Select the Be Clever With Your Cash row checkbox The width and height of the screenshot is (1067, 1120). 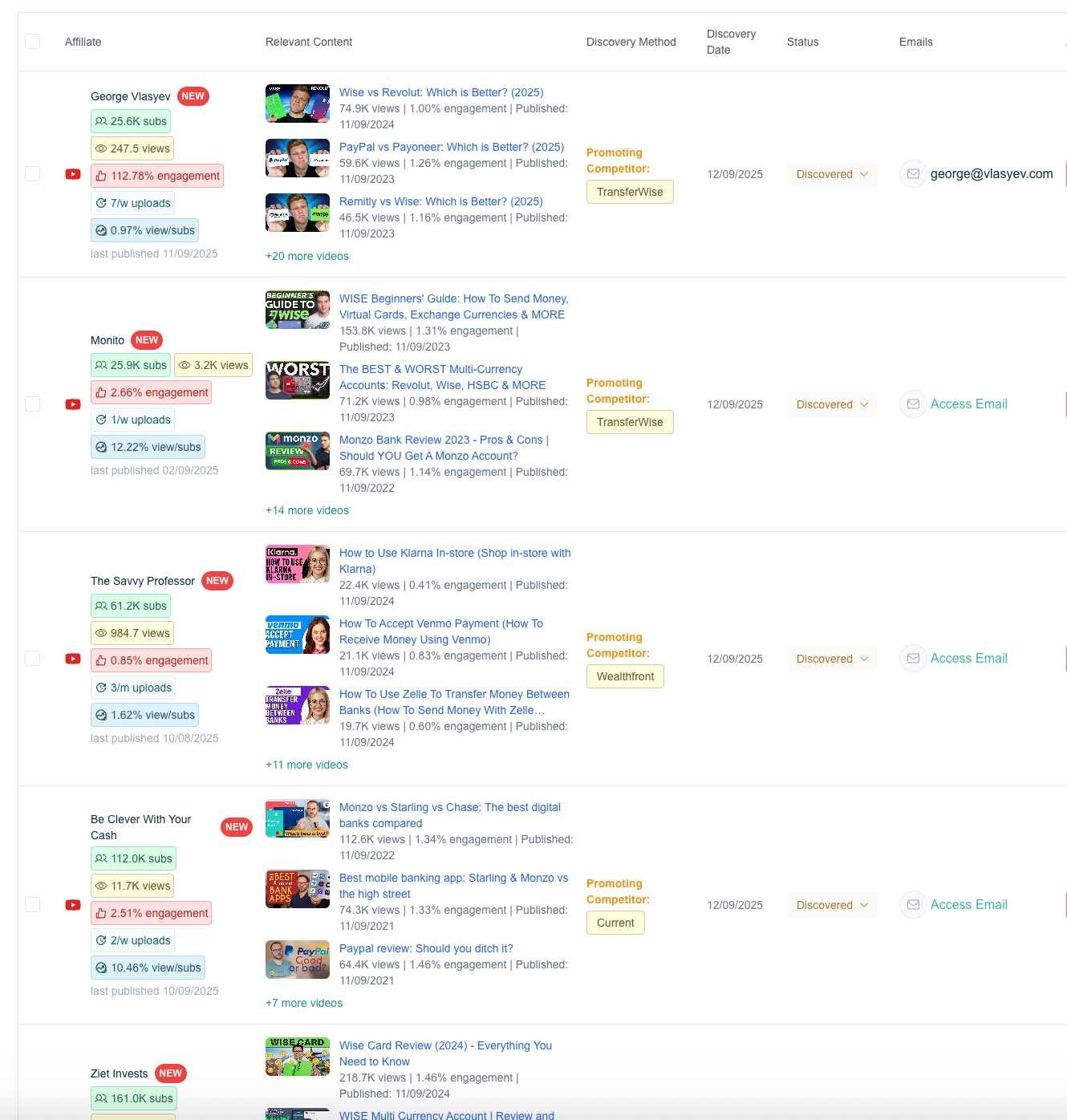pos(33,905)
